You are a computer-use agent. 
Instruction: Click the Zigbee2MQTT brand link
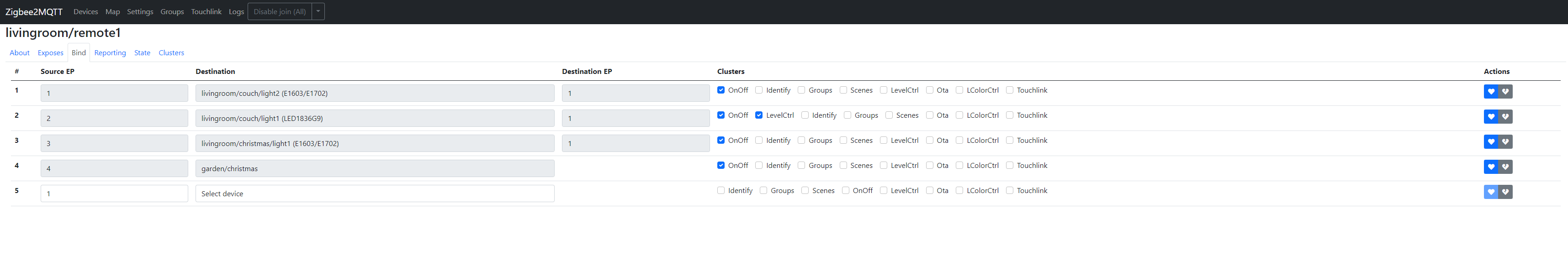(x=34, y=12)
